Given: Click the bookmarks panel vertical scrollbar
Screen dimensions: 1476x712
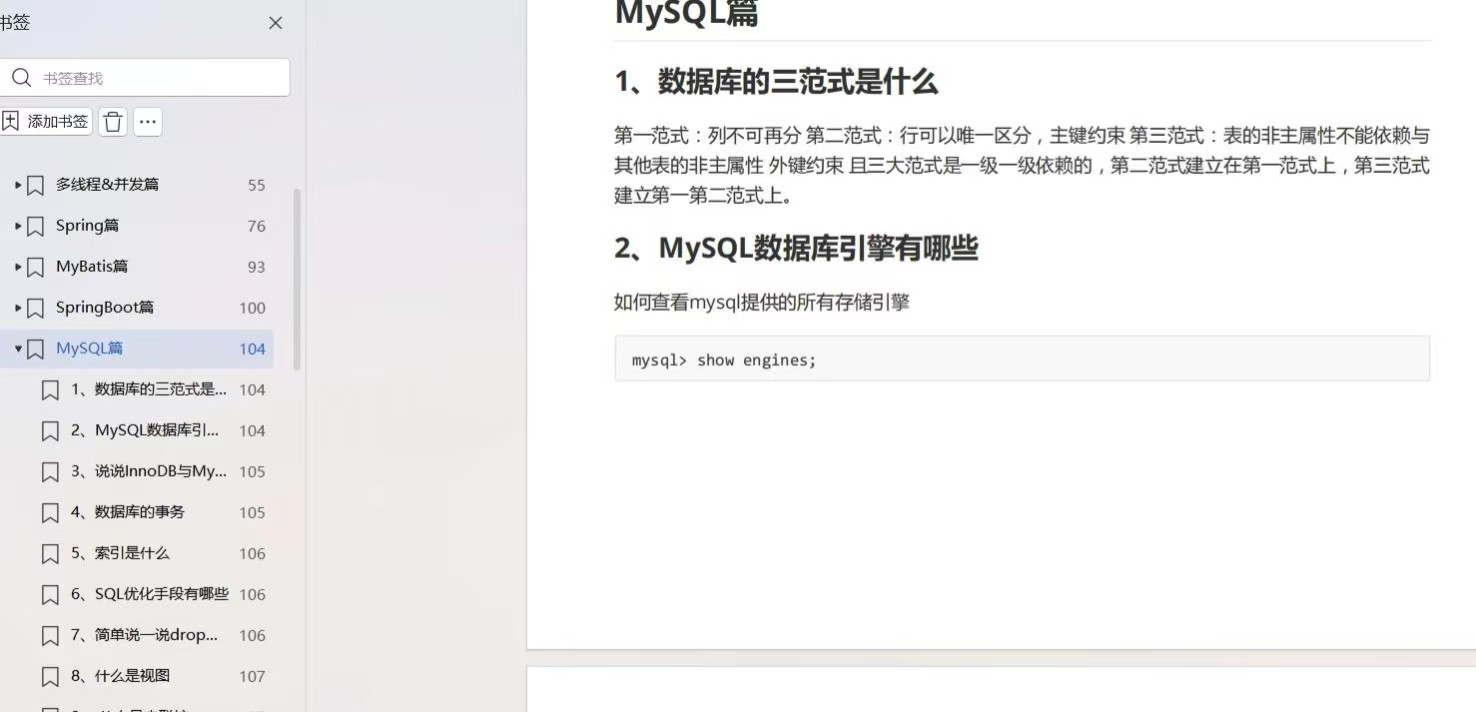Looking at the screenshot, I should tap(296, 278).
